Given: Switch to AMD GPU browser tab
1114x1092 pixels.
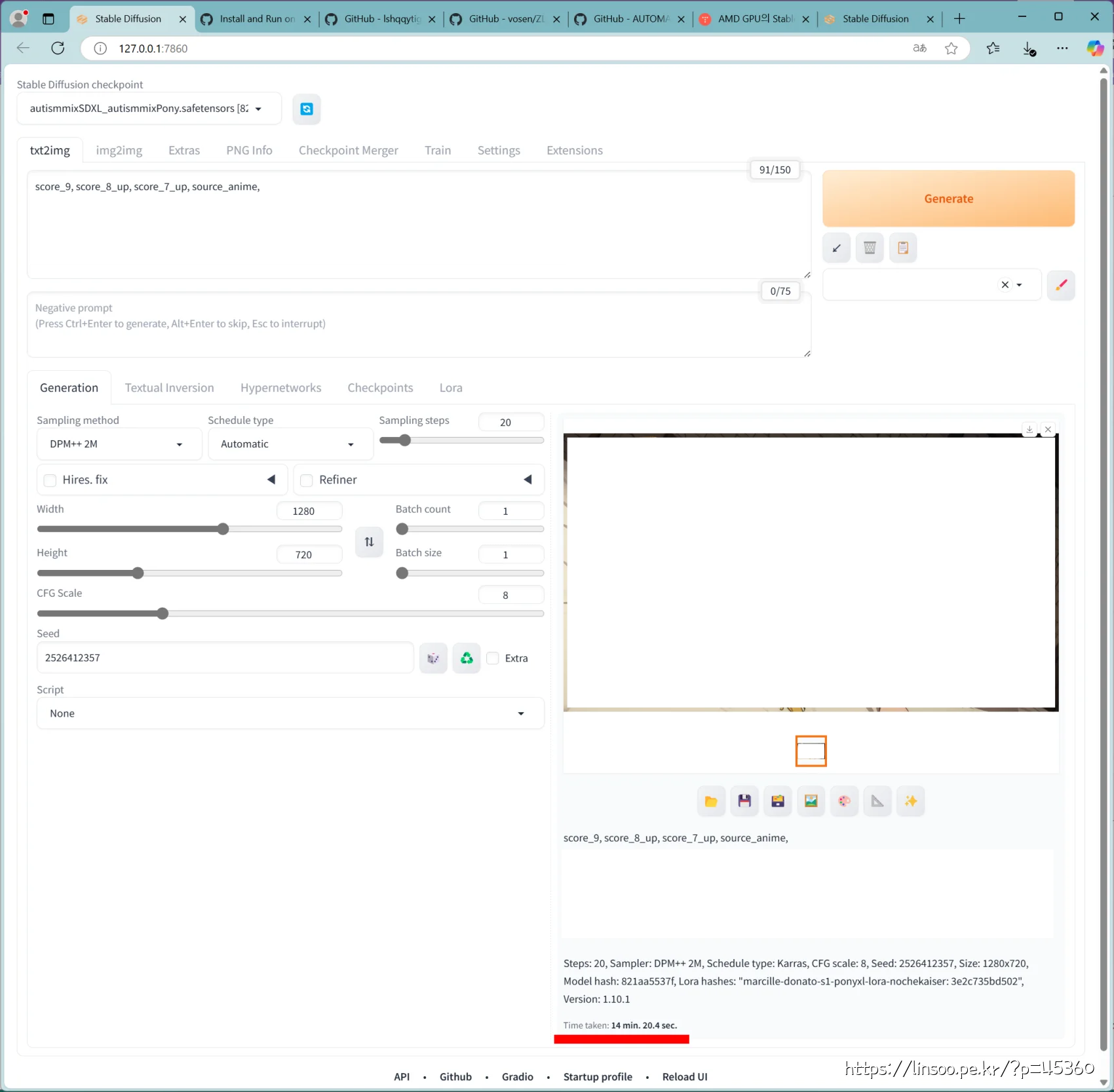Looking at the screenshot, I should [x=756, y=19].
